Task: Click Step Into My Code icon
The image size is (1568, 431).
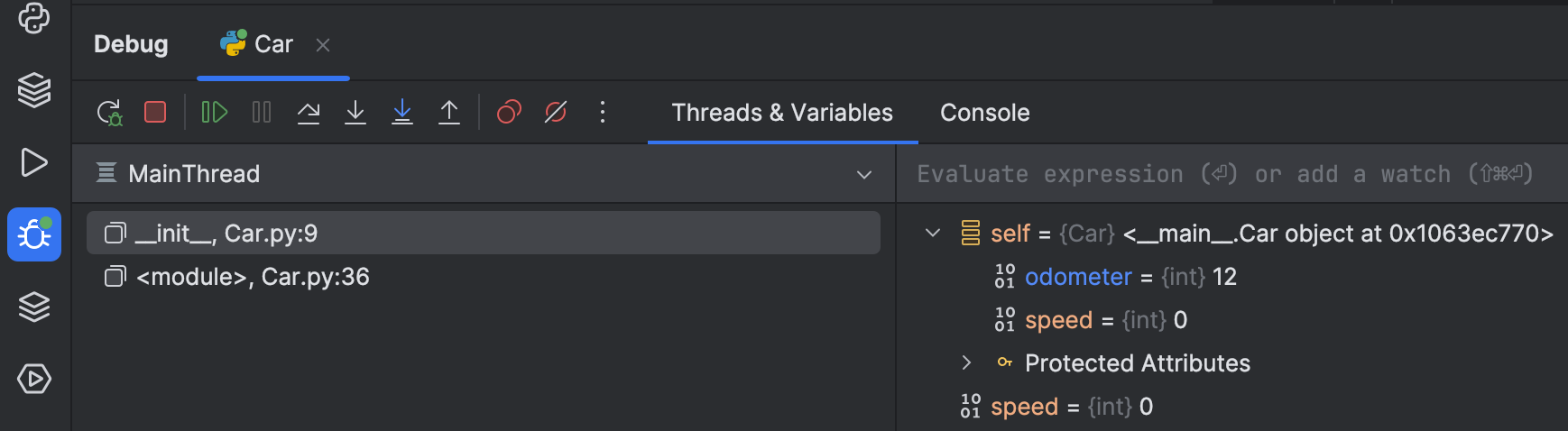Action: click(402, 112)
